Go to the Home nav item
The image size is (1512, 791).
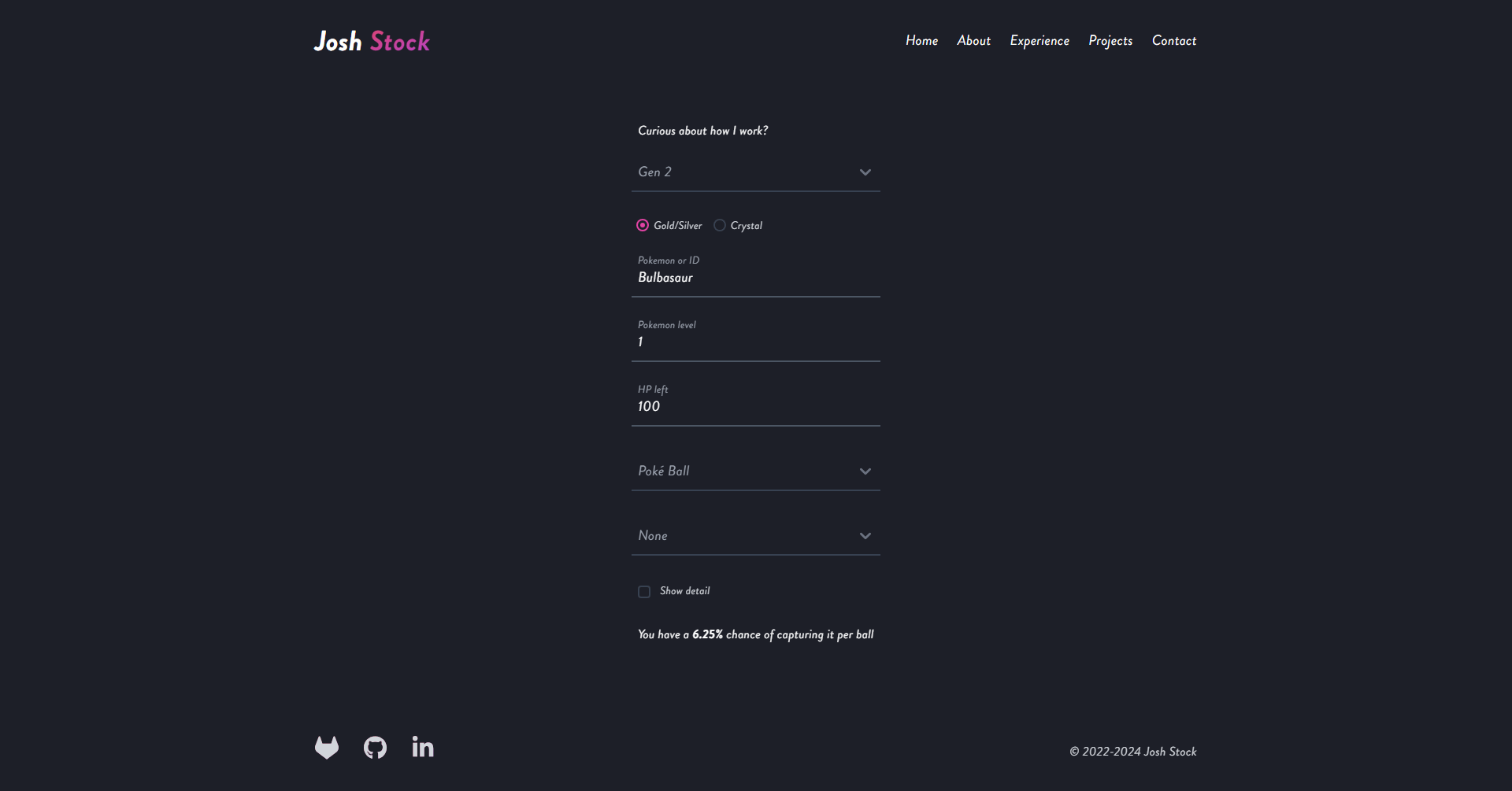921,41
